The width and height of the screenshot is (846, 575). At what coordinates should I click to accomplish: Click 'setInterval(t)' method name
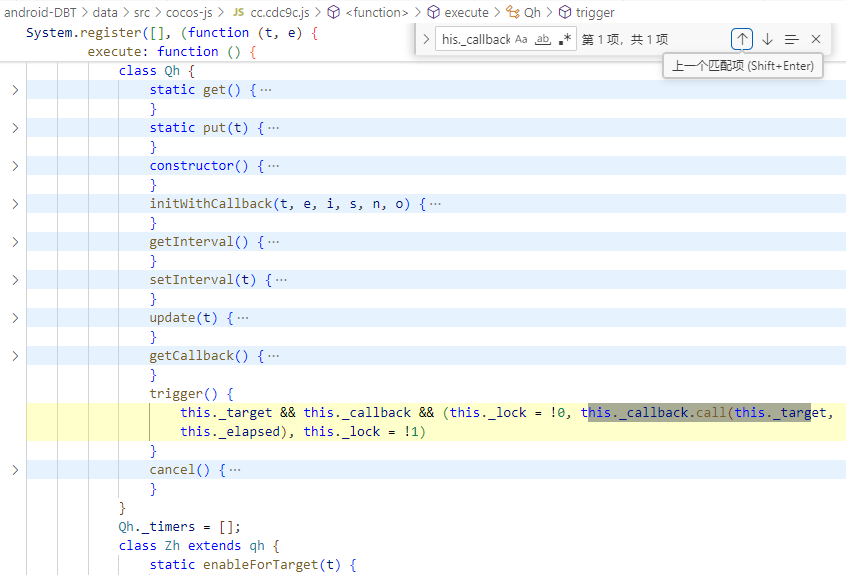click(x=202, y=280)
